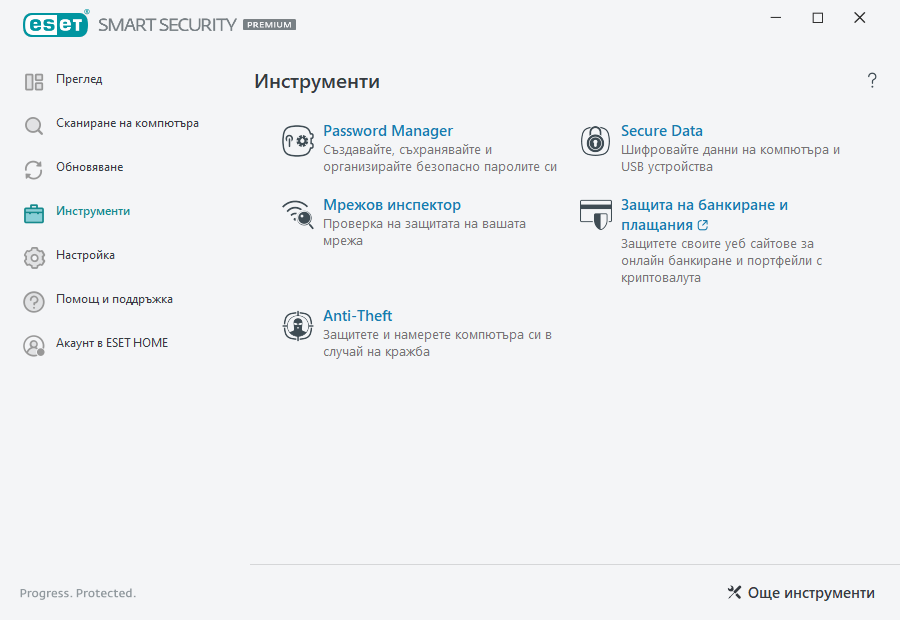Click the Преглед overview icon
This screenshot has height=620, width=900.
(33, 80)
